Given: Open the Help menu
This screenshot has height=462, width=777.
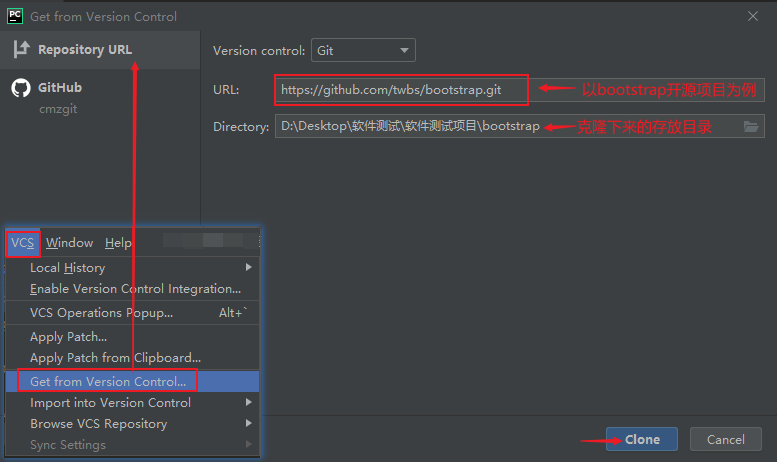Looking at the screenshot, I should coord(118,243).
